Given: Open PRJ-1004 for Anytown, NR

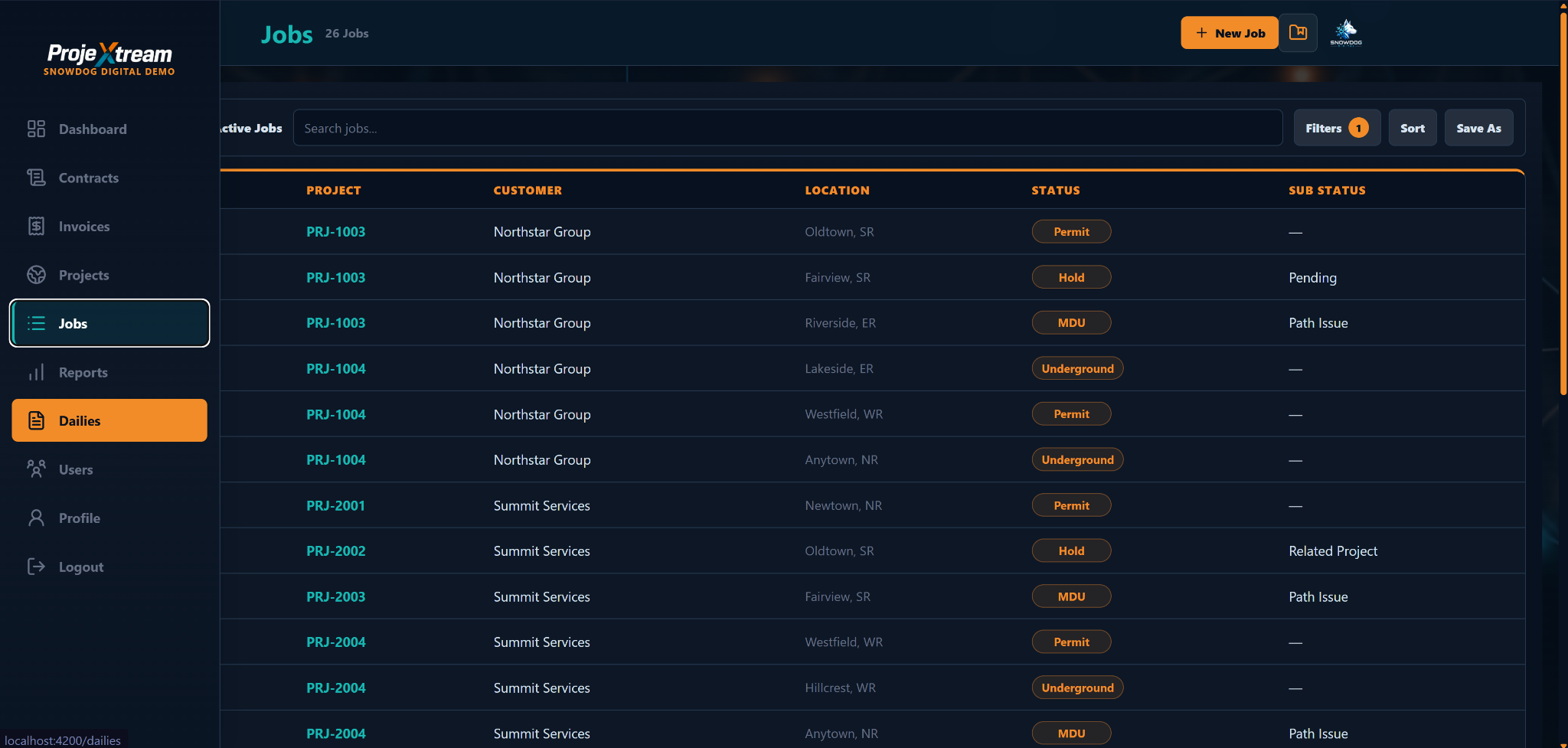Looking at the screenshot, I should (336, 459).
